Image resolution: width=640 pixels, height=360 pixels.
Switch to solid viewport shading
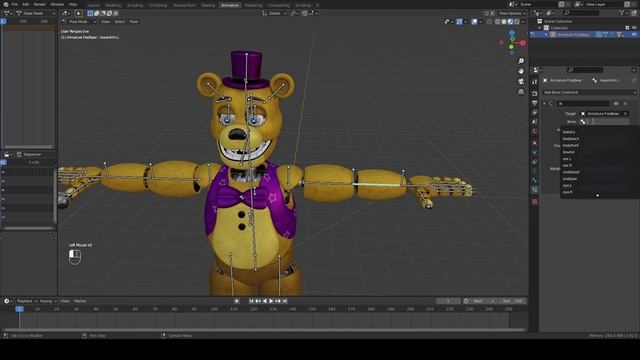tap(504, 22)
